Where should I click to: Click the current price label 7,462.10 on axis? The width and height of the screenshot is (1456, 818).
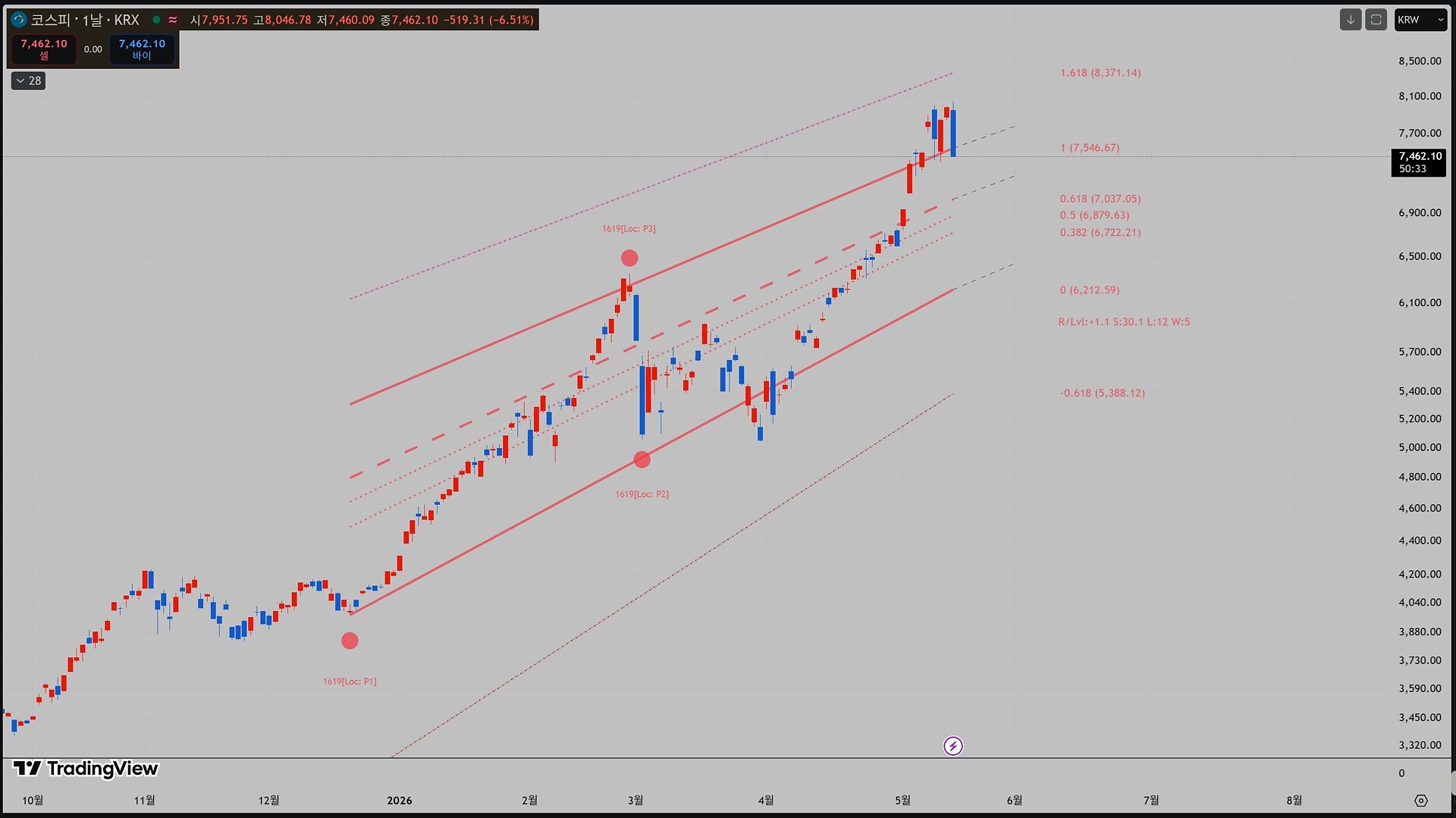(1419, 162)
